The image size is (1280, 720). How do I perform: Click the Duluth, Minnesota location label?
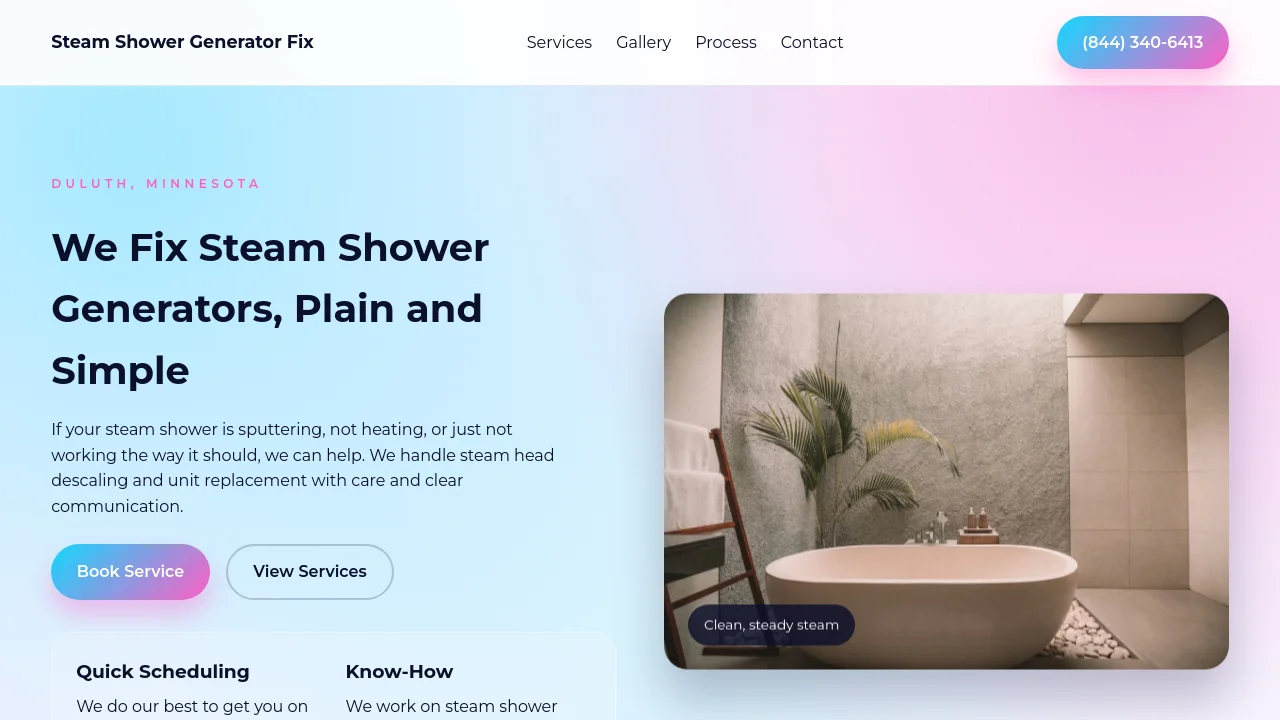[x=156, y=184]
